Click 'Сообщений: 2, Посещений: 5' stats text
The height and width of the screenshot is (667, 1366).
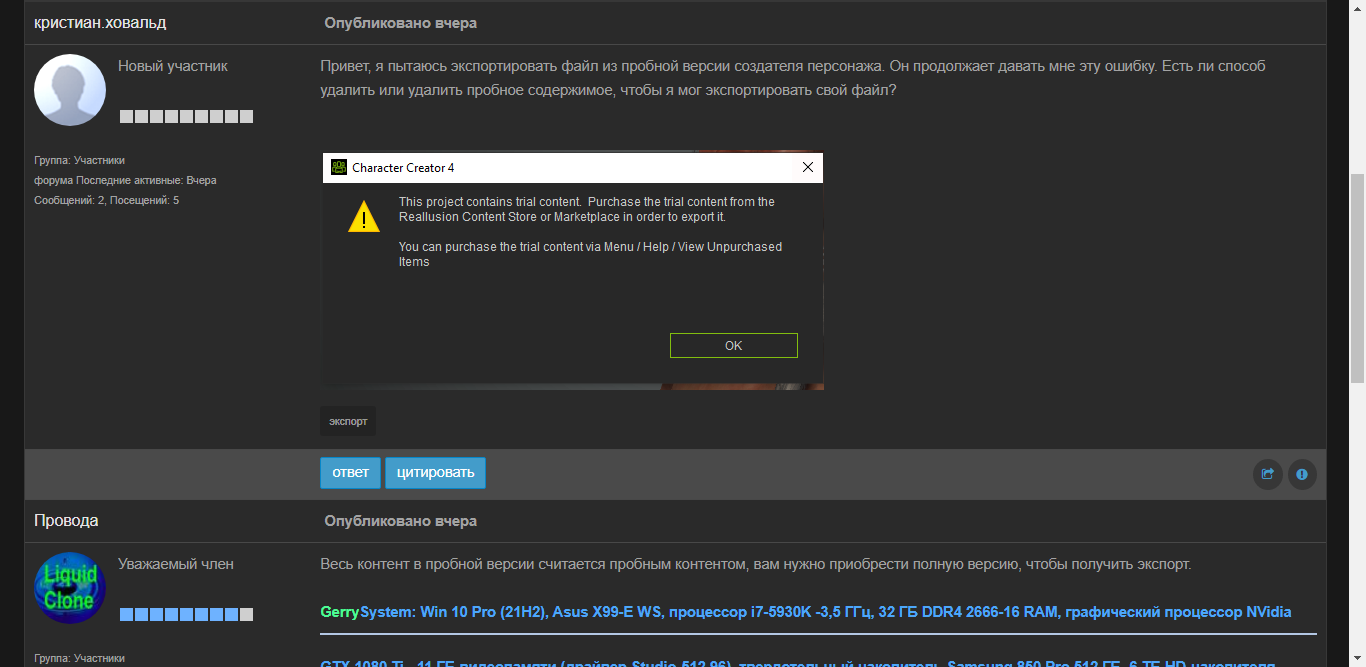point(106,200)
